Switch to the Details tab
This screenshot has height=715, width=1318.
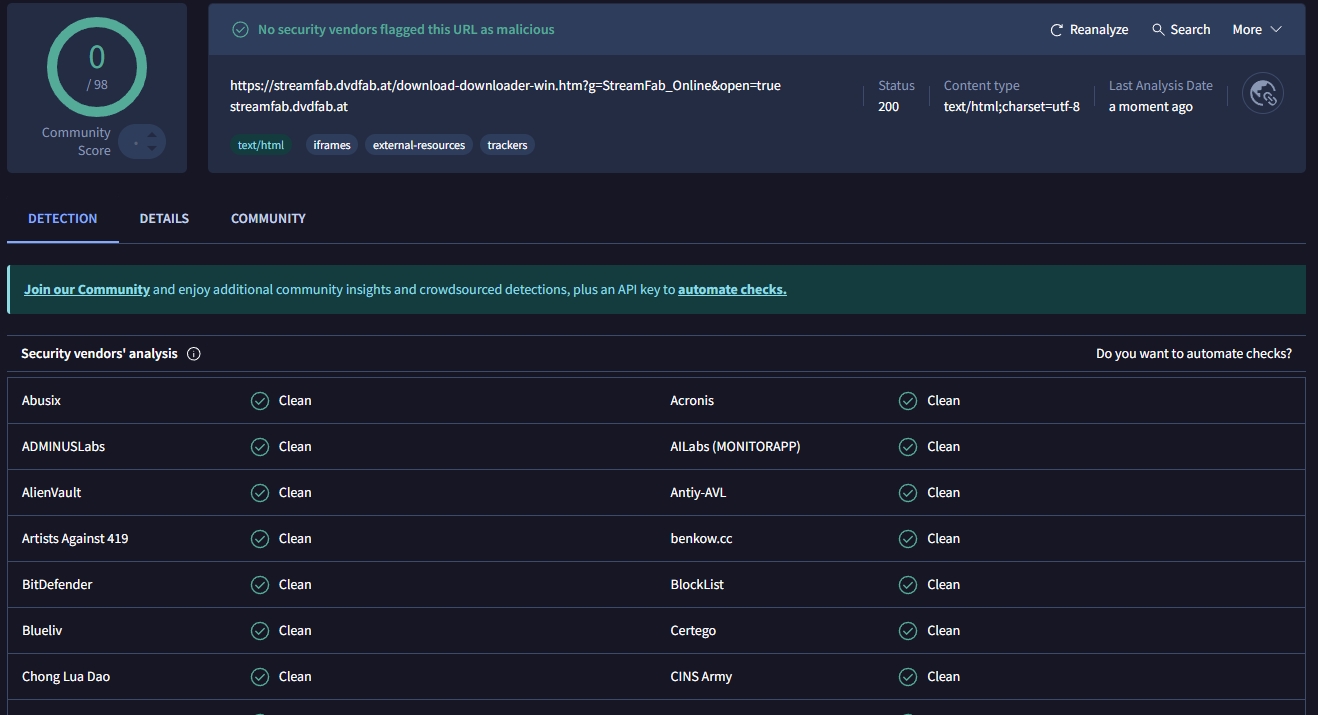tap(164, 218)
